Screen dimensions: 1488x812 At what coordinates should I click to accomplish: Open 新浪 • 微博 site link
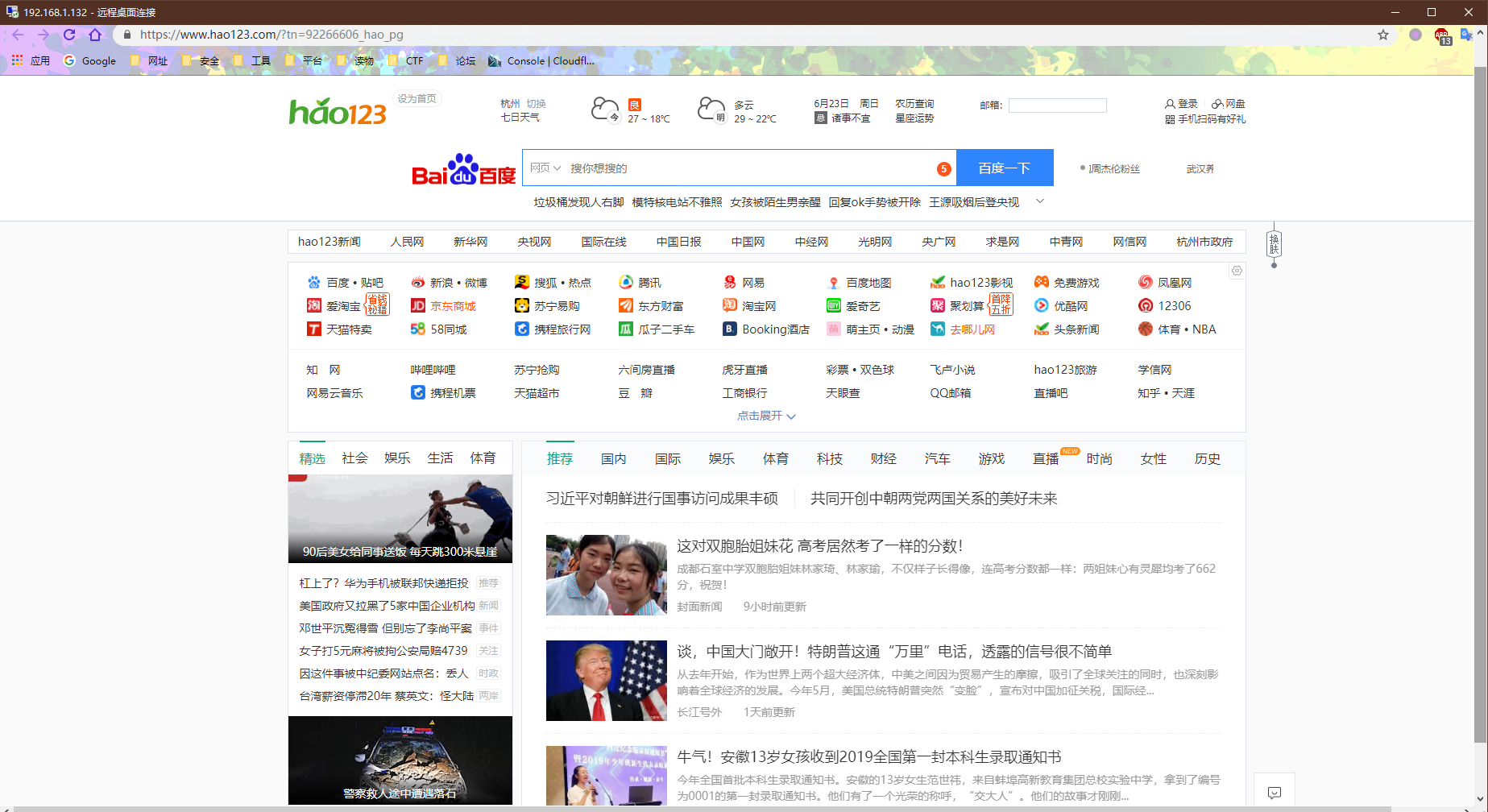(x=449, y=283)
